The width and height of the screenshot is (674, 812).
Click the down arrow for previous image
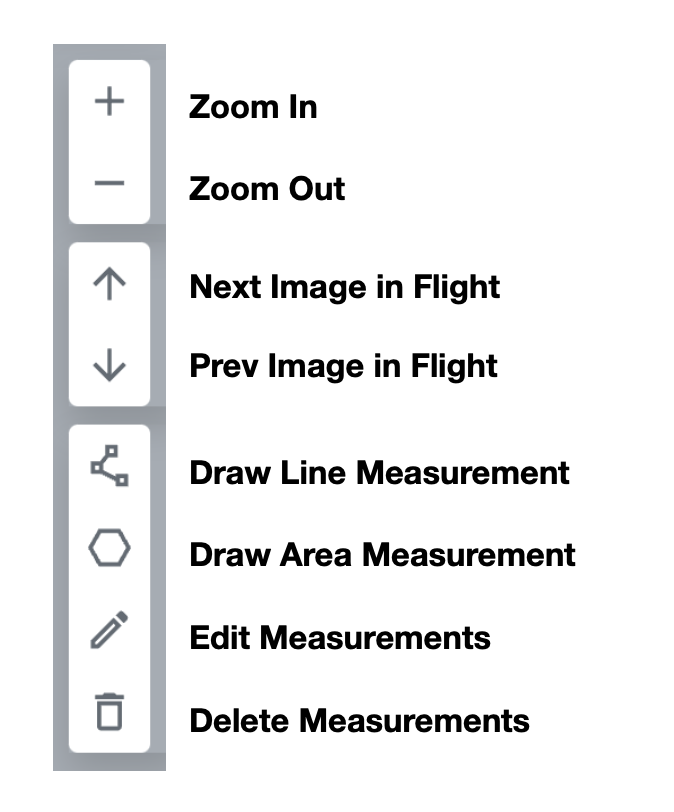[109, 366]
